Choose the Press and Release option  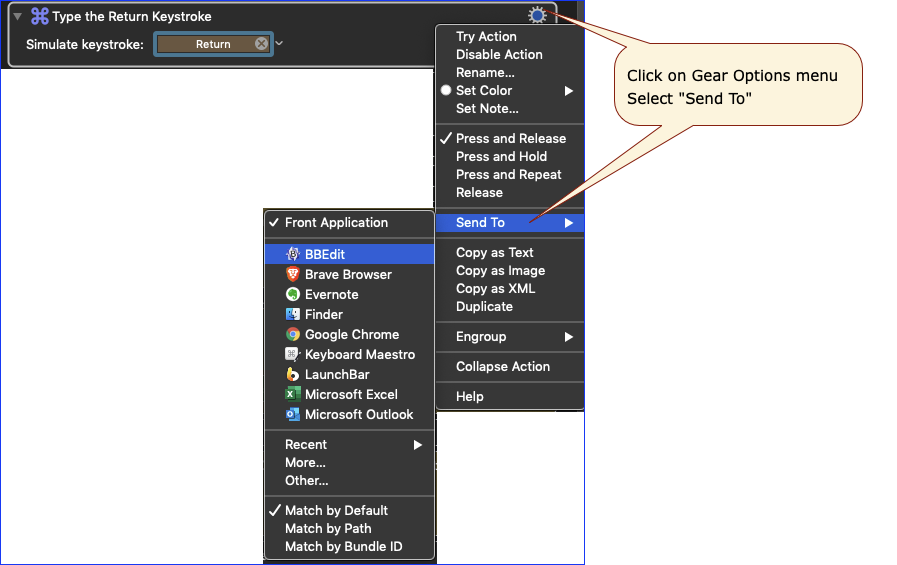(510, 138)
